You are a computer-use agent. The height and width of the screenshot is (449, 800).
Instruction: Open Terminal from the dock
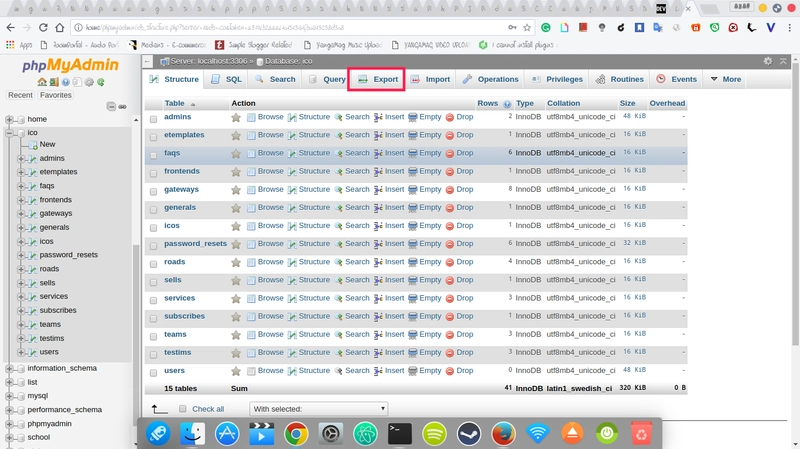point(399,434)
